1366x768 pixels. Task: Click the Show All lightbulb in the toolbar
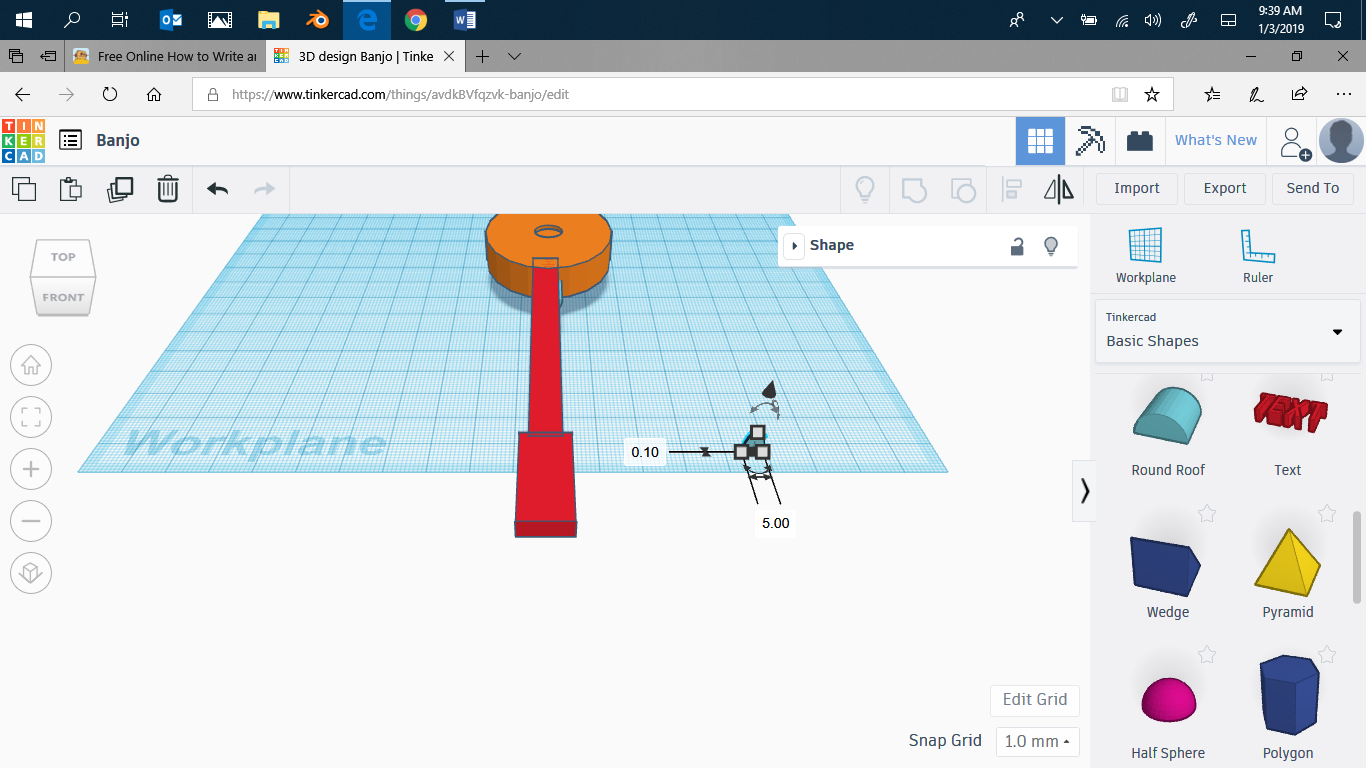coord(865,188)
